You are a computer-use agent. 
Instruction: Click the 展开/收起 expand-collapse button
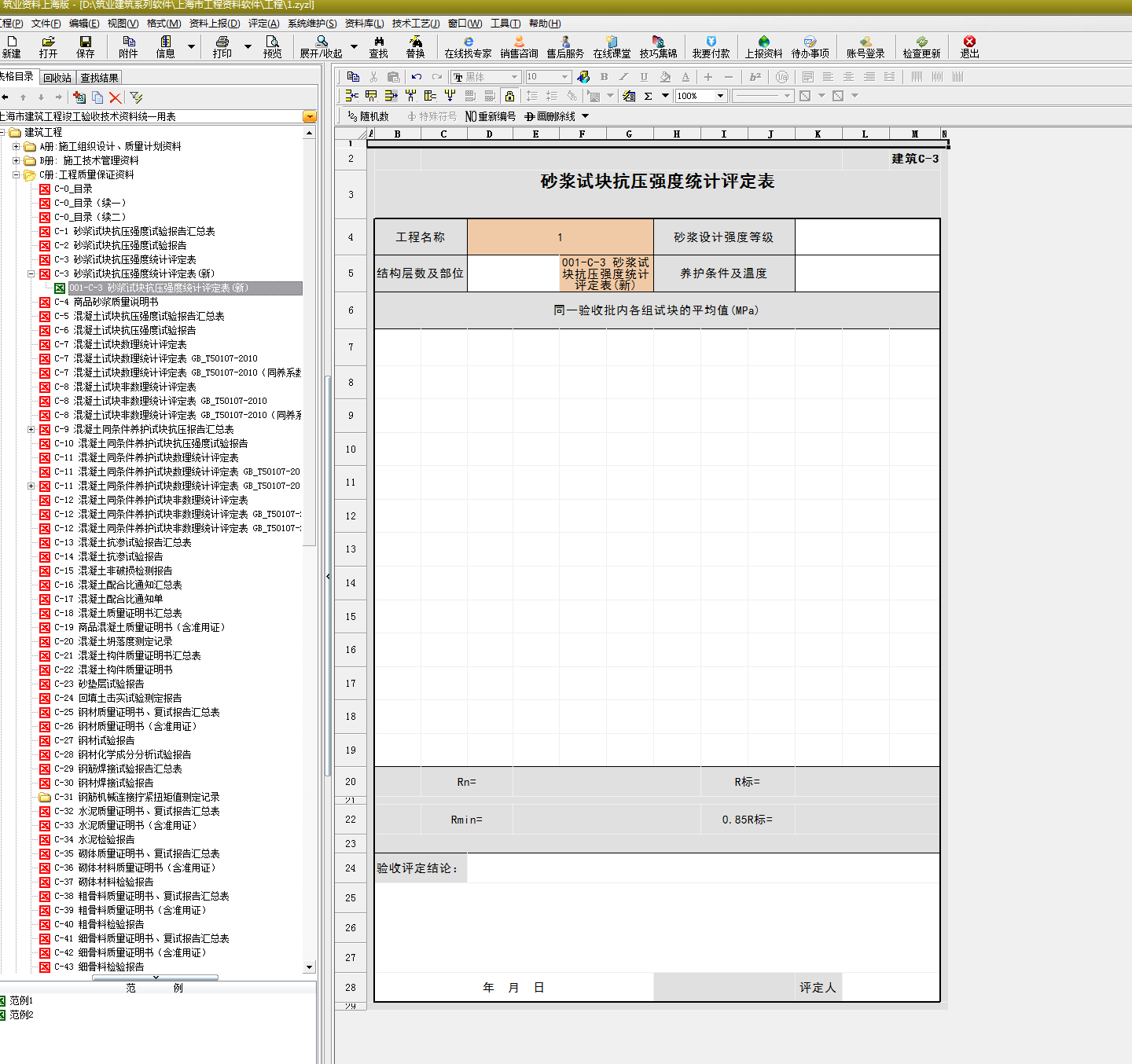322,47
